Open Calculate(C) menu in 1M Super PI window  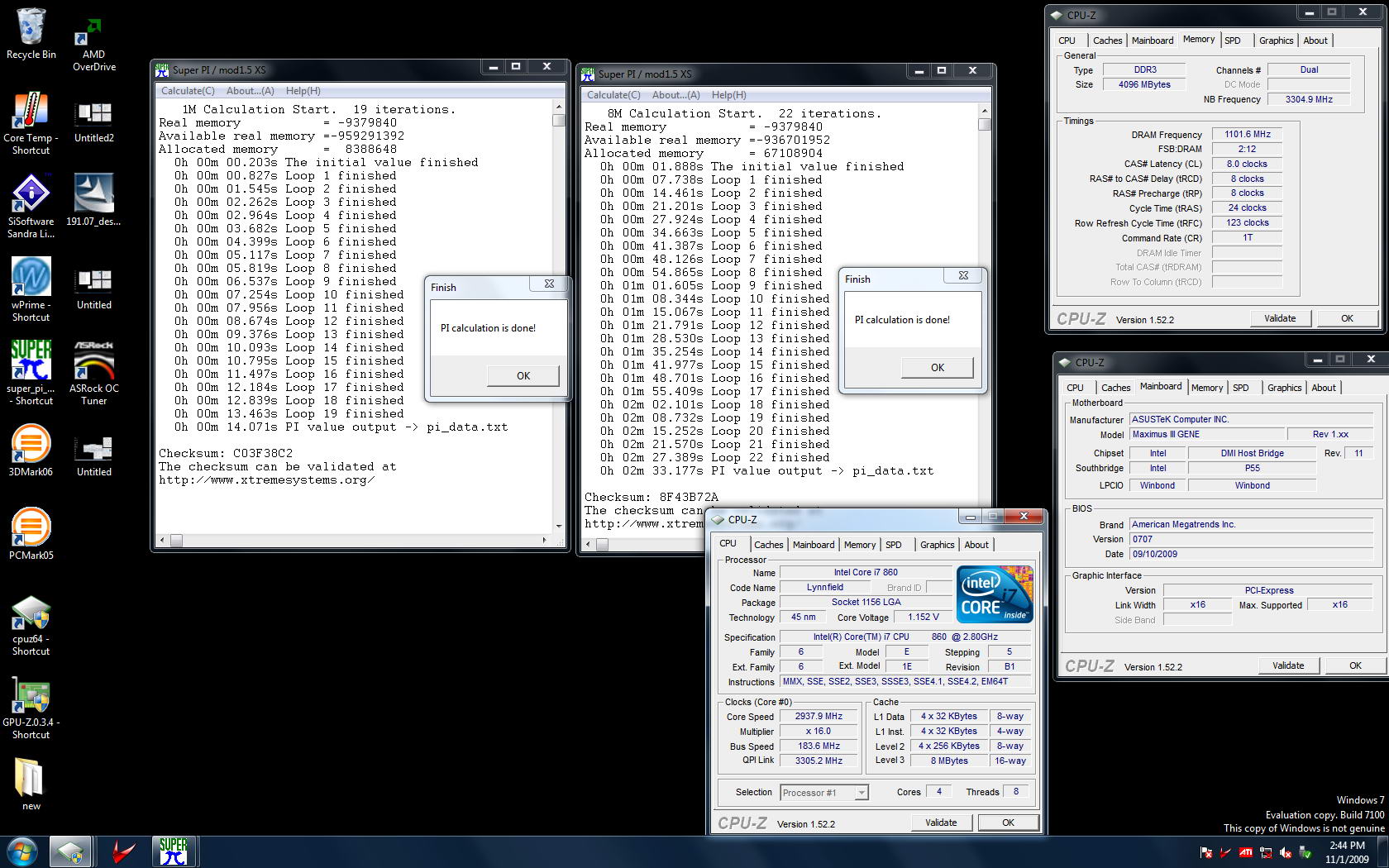[188, 91]
